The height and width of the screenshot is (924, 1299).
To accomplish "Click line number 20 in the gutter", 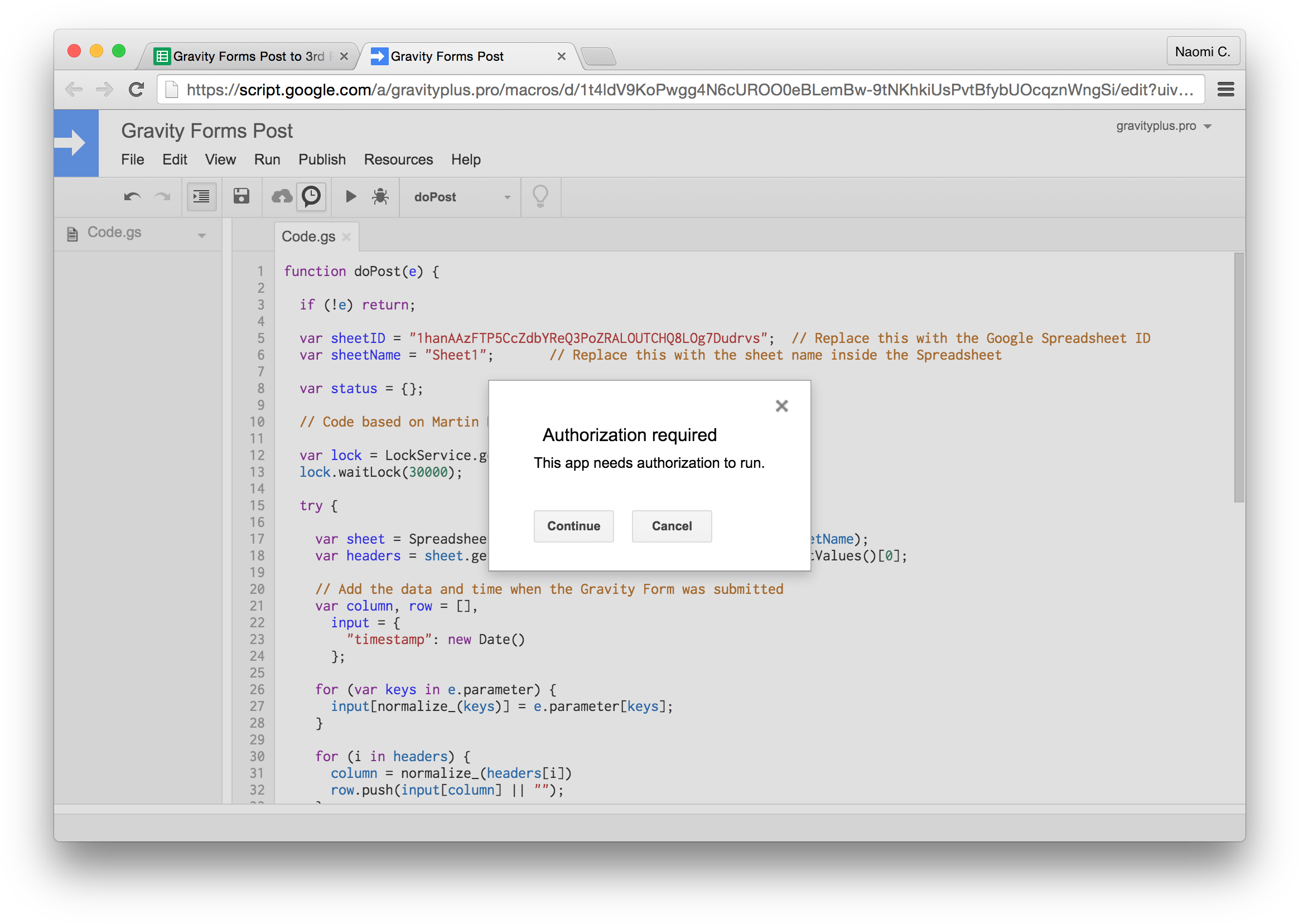I will 257,589.
